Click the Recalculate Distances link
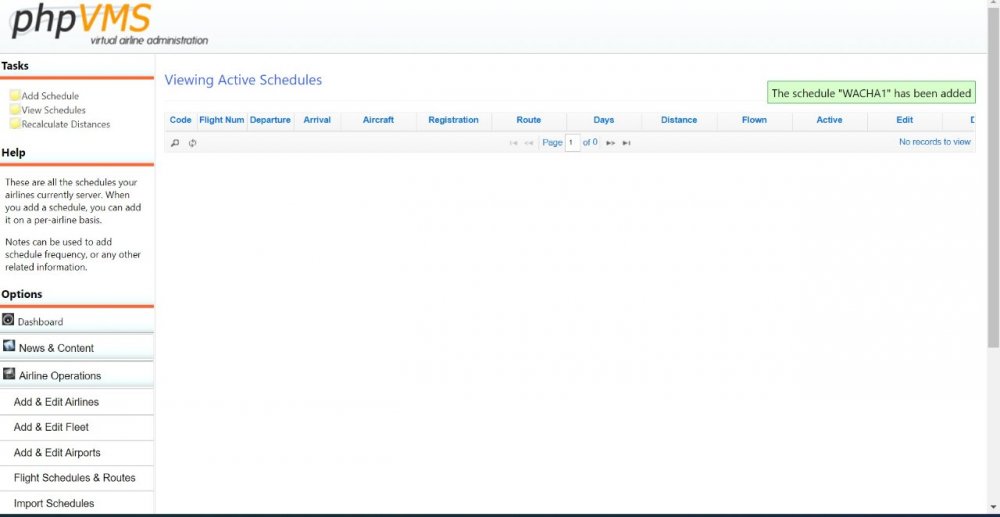The width and height of the screenshot is (1000, 517). (66, 124)
